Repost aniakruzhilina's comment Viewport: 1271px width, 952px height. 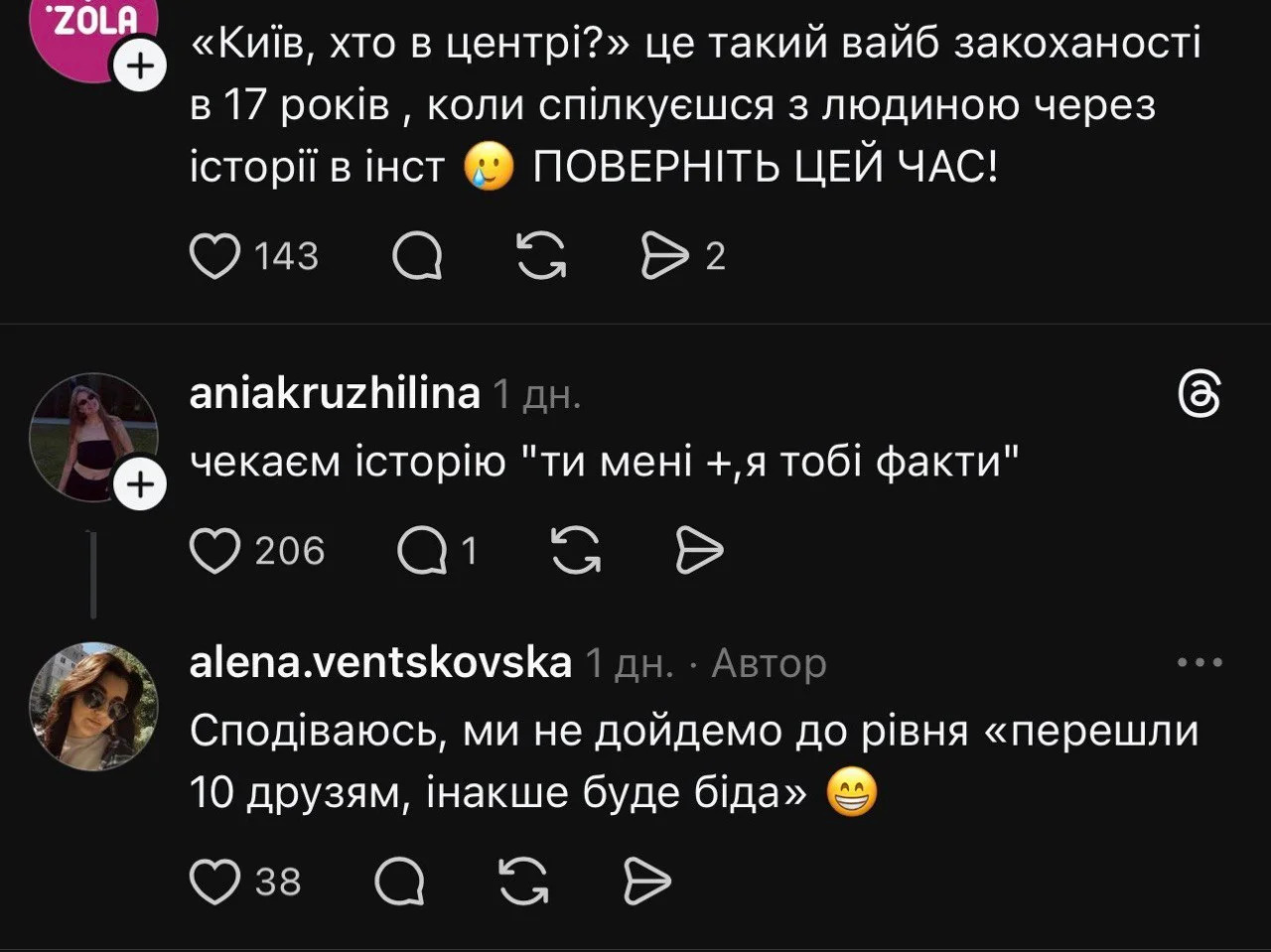click(577, 551)
